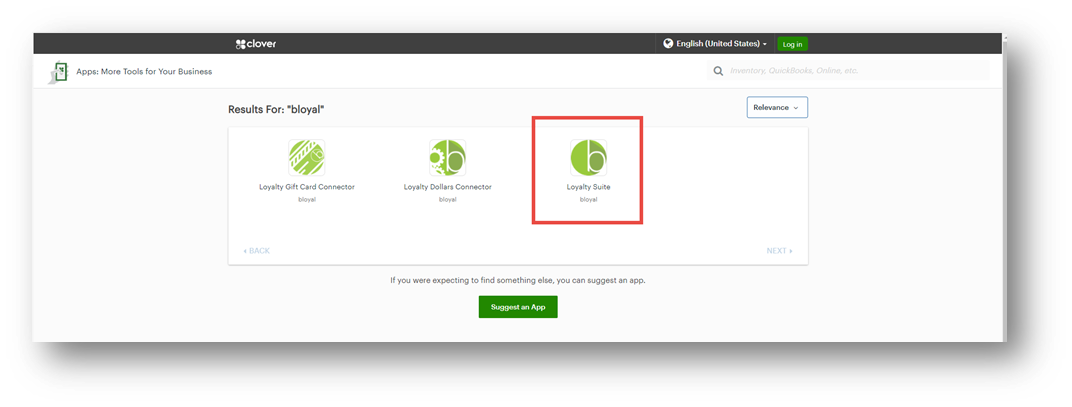1072x407 pixels.
Task: Expand the Relevance sort dropdown
Action: (777, 107)
